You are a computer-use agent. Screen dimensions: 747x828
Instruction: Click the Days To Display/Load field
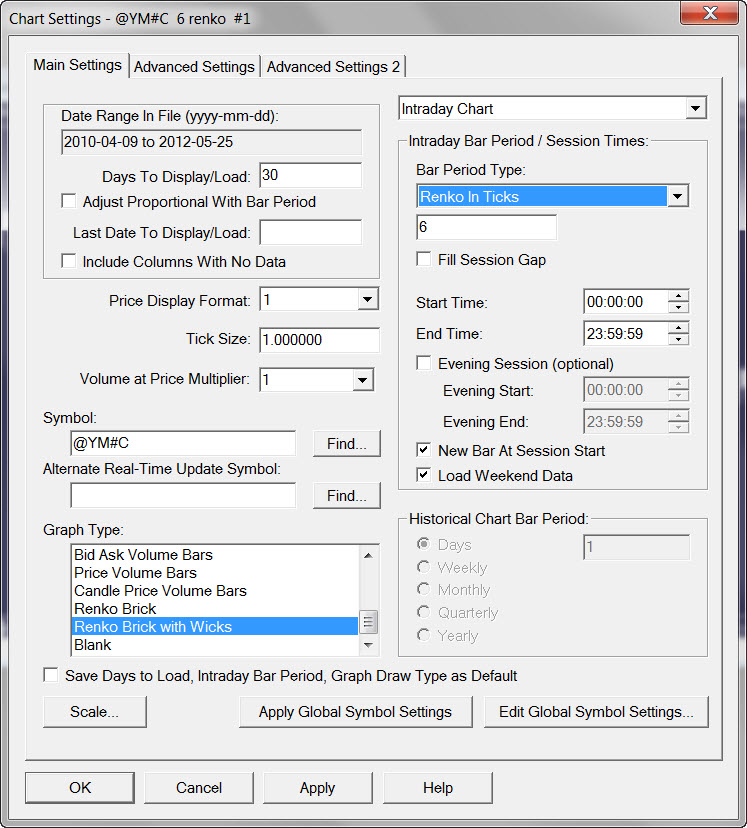310,175
